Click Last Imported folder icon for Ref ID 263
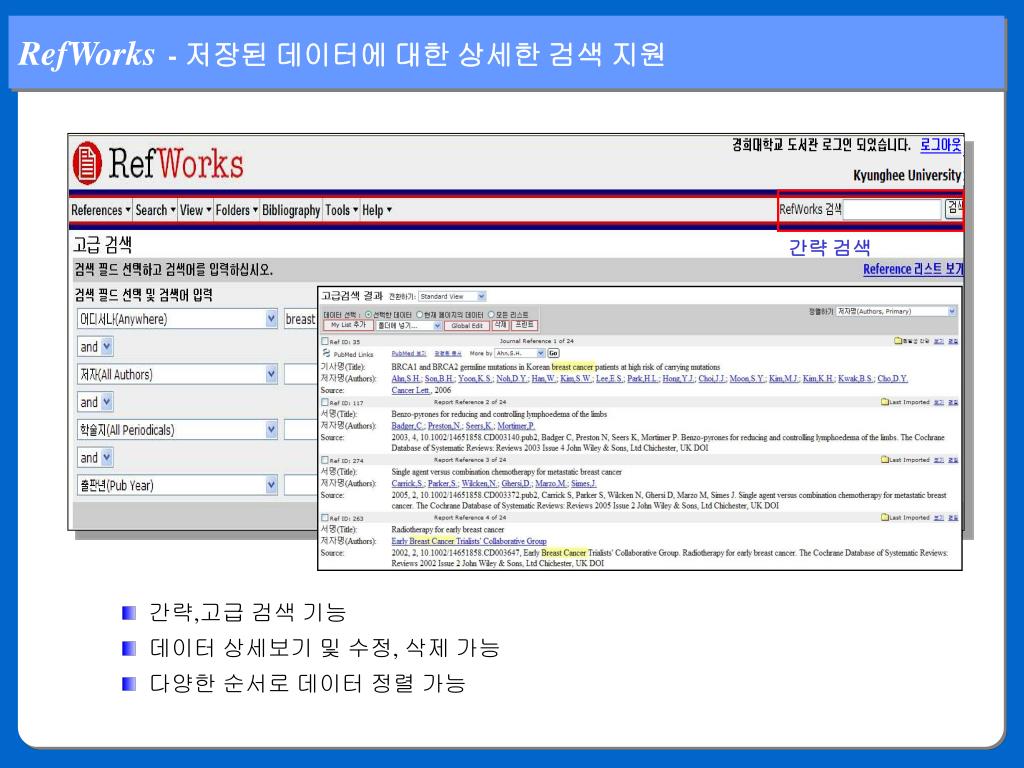The image size is (1024, 768). coord(884,517)
